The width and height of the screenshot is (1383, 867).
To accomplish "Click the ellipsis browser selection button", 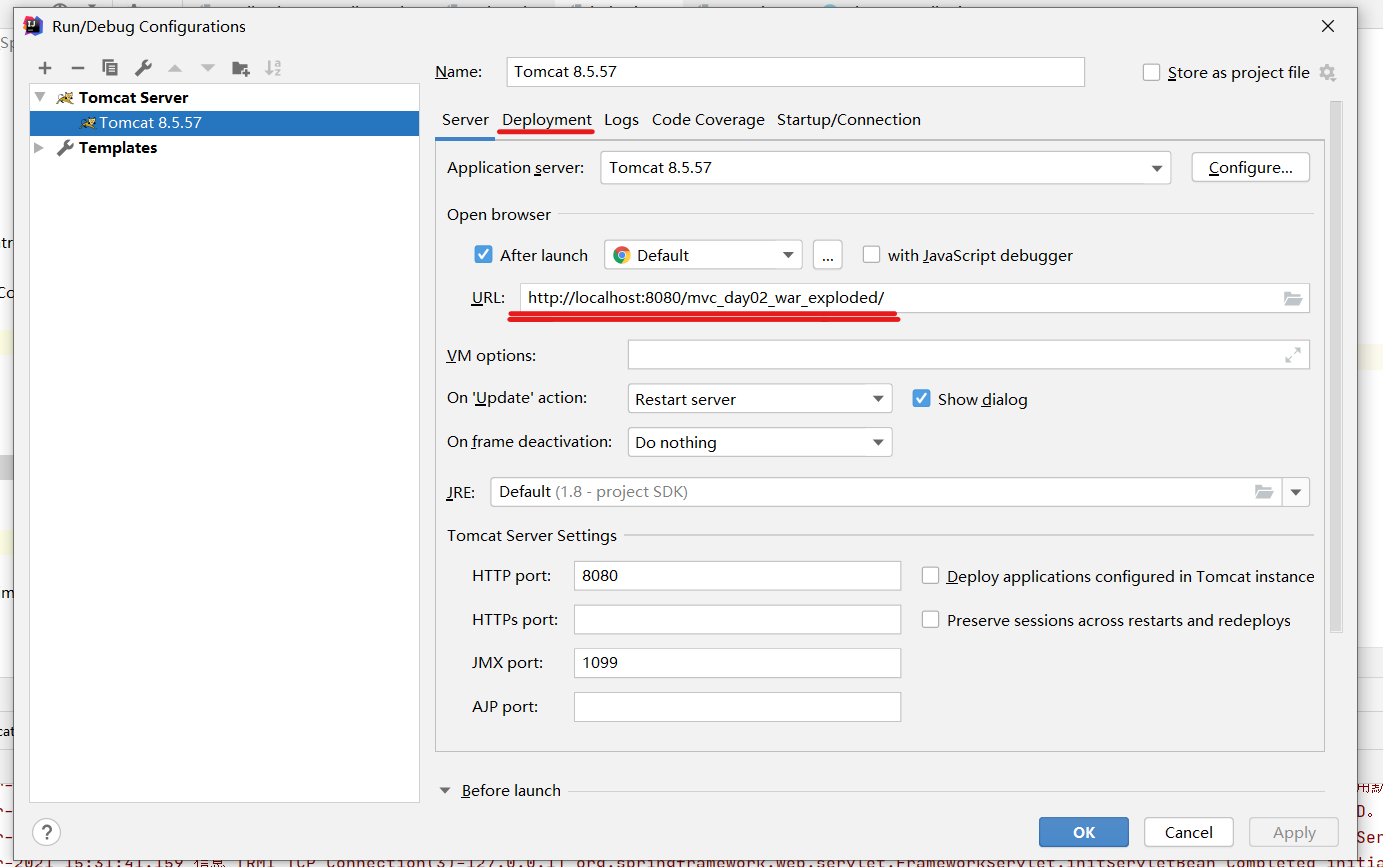I will 827,255.
